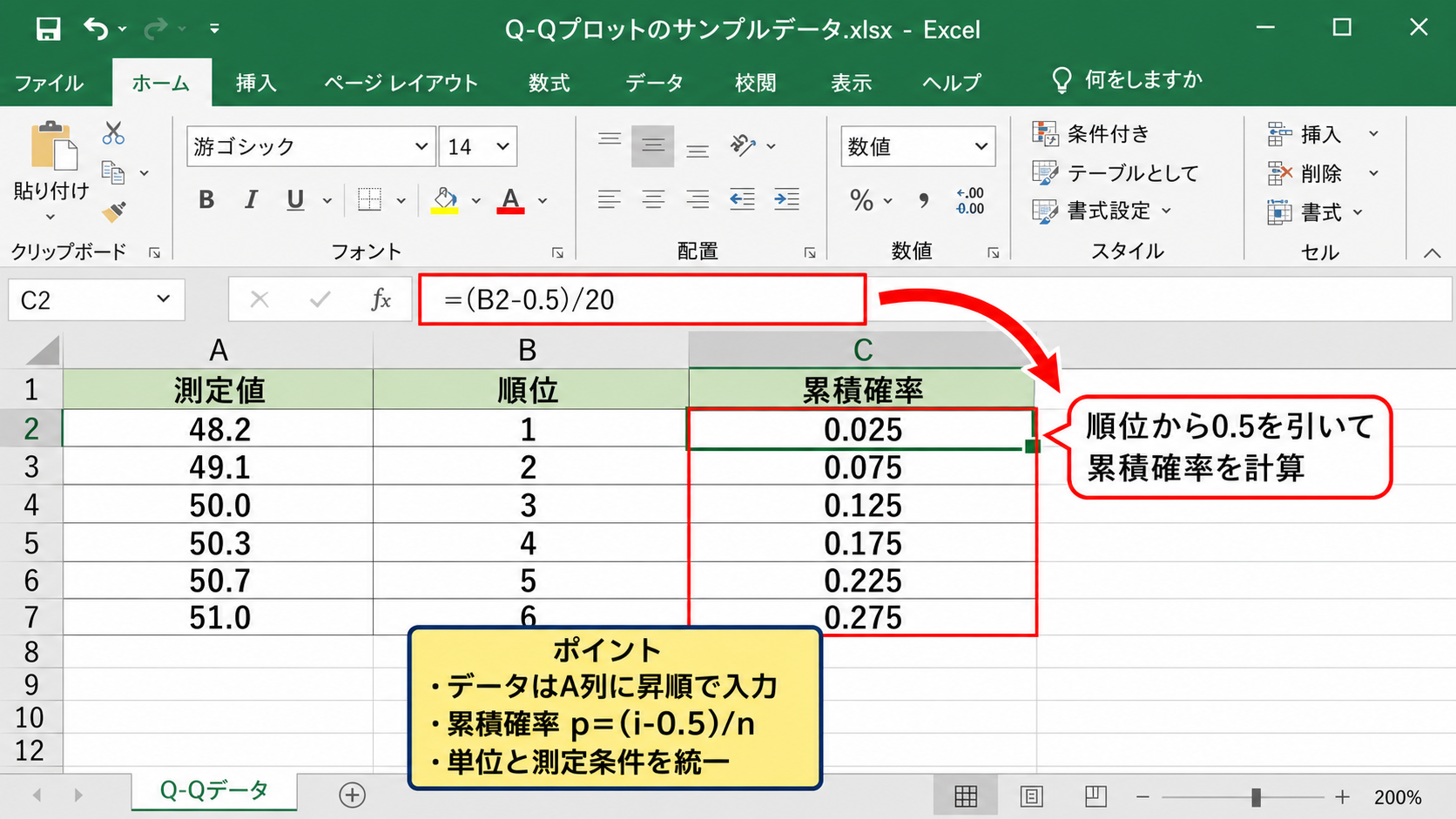Open the number format 数値 dropdown
The image size is (1456, 819).
click(x=981, y=146)
